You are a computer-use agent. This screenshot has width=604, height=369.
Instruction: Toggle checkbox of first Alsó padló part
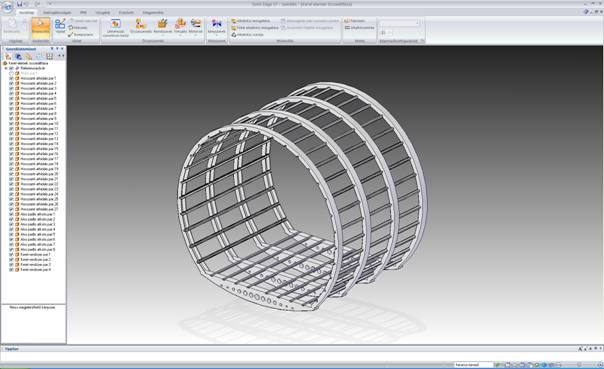pos(11,214)
